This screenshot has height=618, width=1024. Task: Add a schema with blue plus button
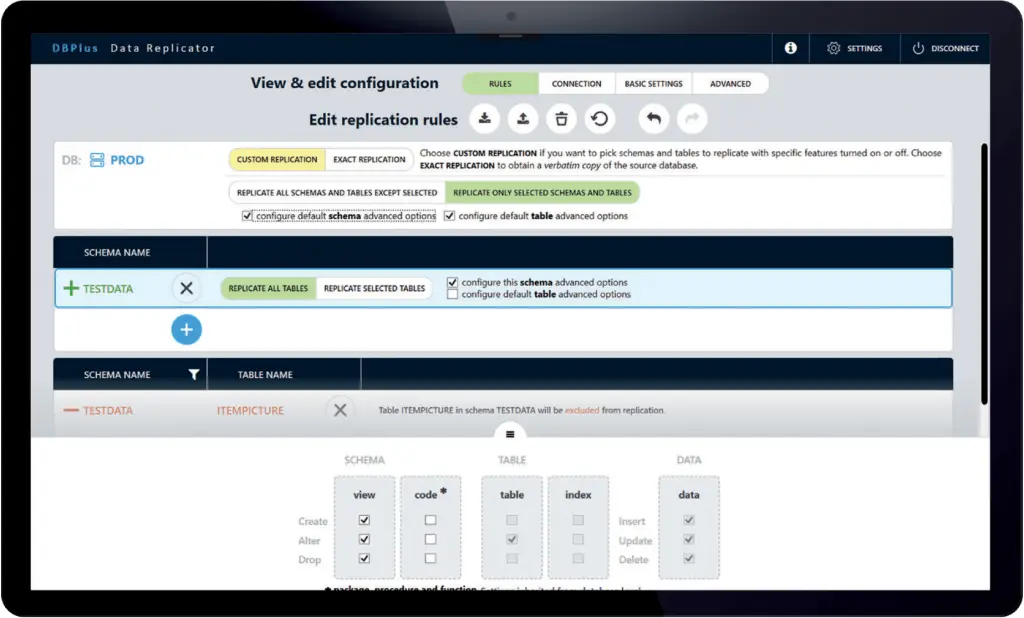[186, 330]
